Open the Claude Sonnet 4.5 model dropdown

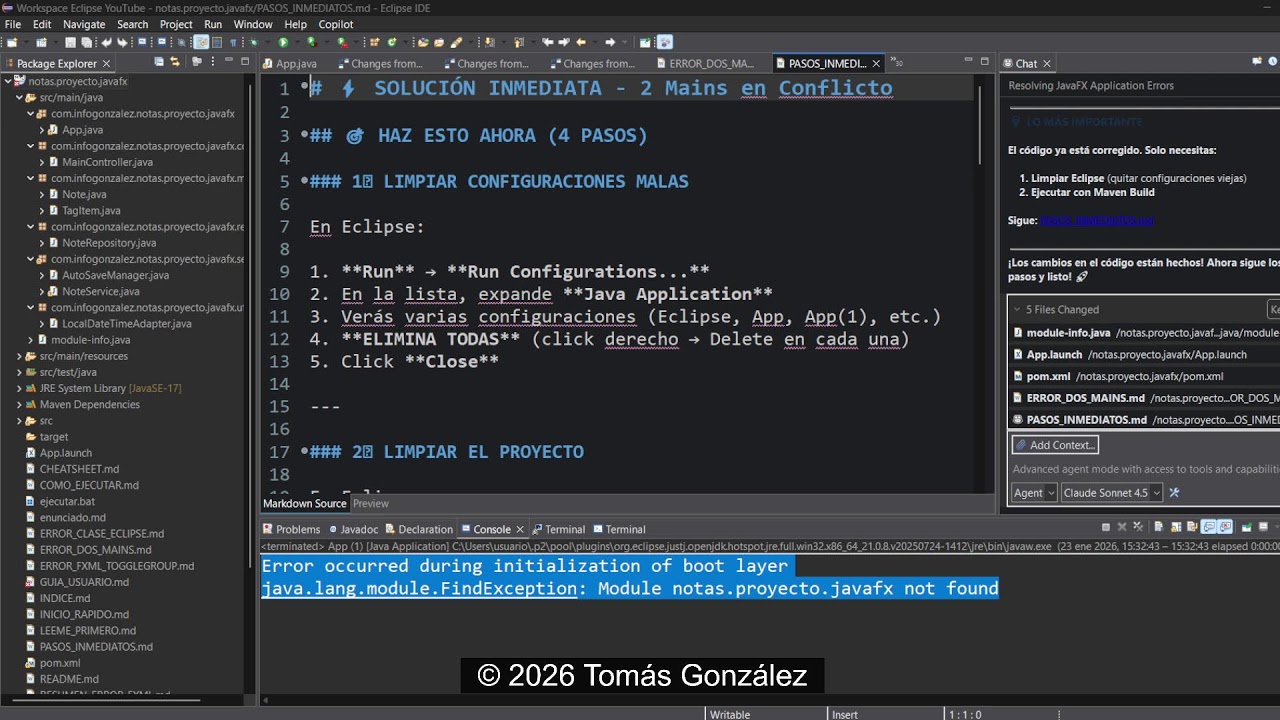1112,492
